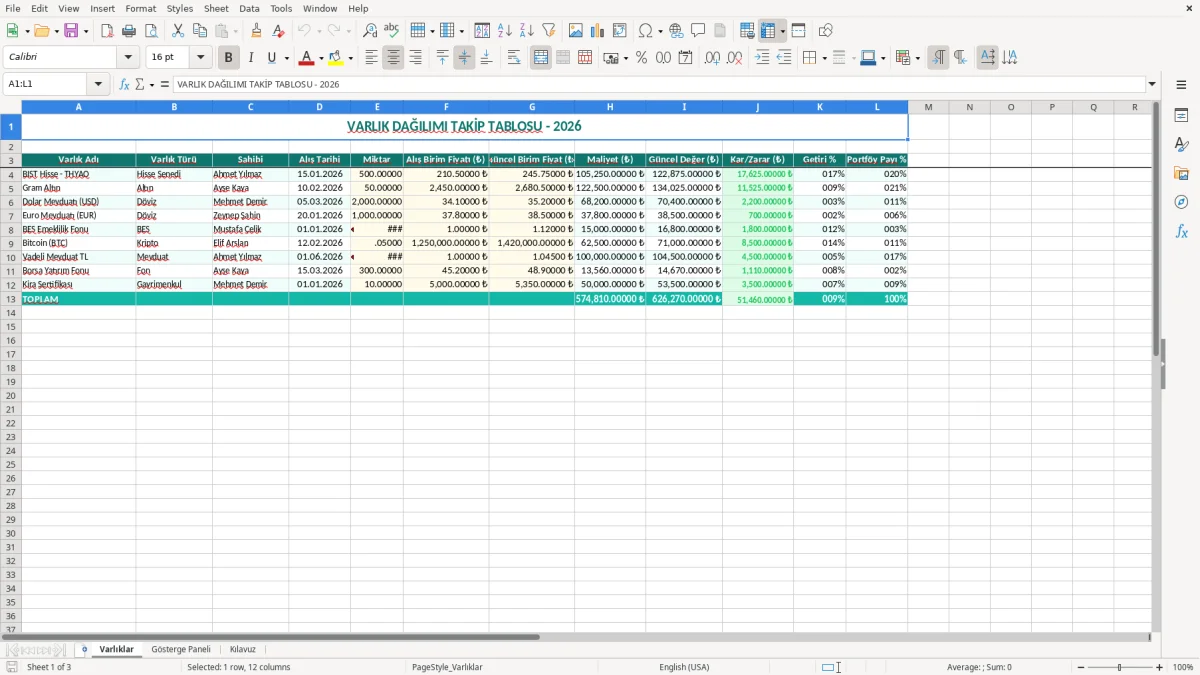Screen dimensions: 1200x675
Task: Toggle print preview
Action: coord(151,31)
